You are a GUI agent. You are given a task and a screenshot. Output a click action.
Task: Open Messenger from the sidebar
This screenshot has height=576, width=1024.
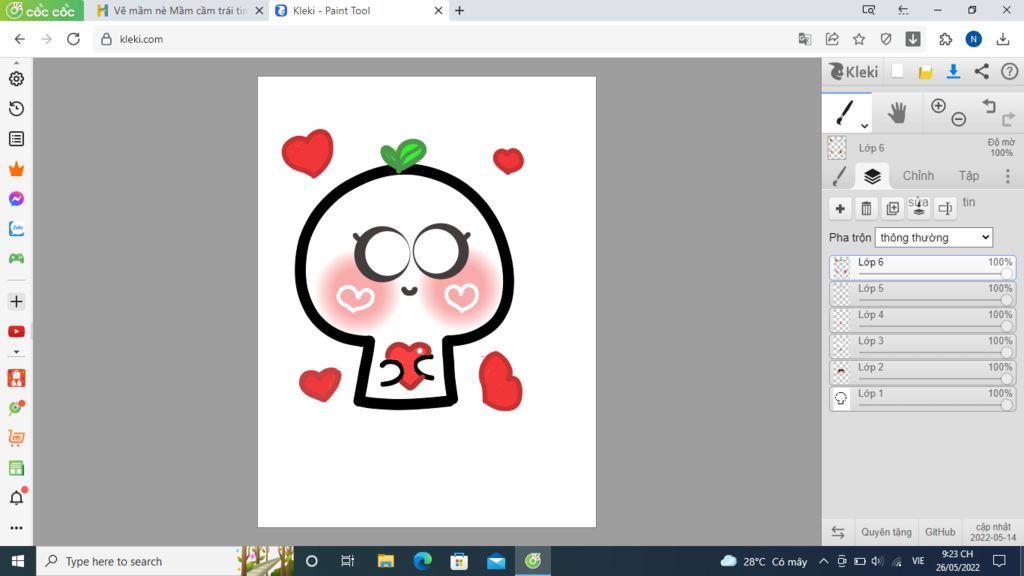pos(16,199)
